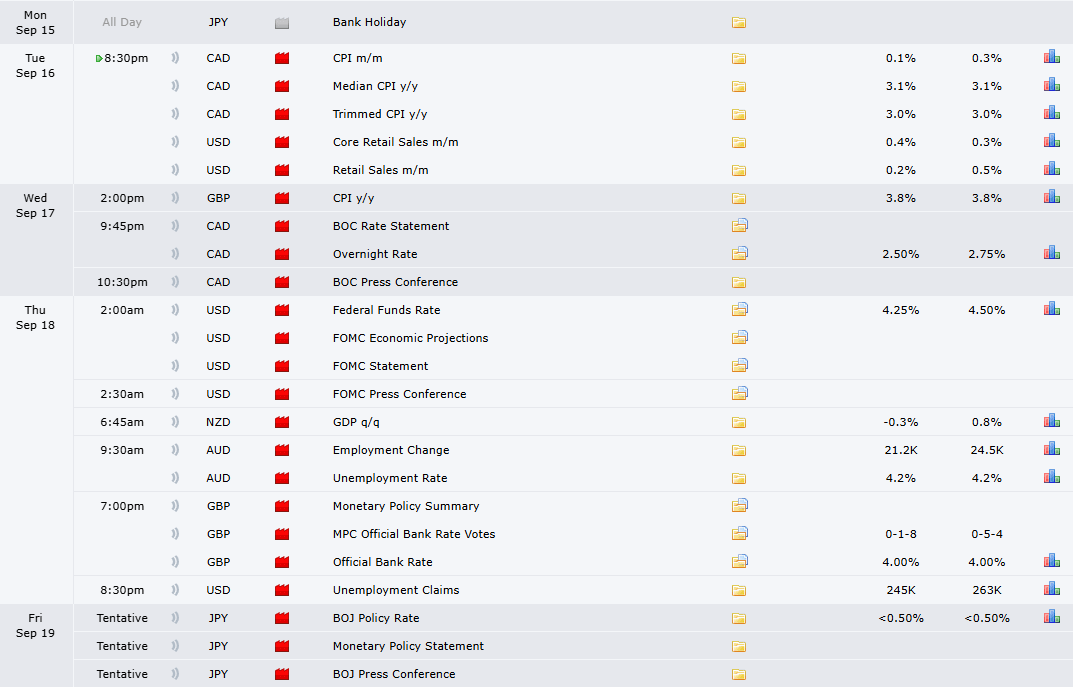Expand FOMC Press Conference detail folder
This screenshot has height=687, width=1073.
740,393
